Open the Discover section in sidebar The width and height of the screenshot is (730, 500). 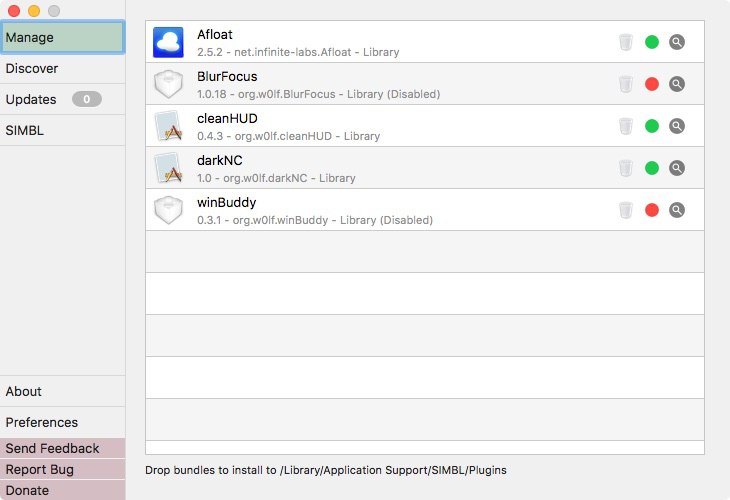coord(62,68)
